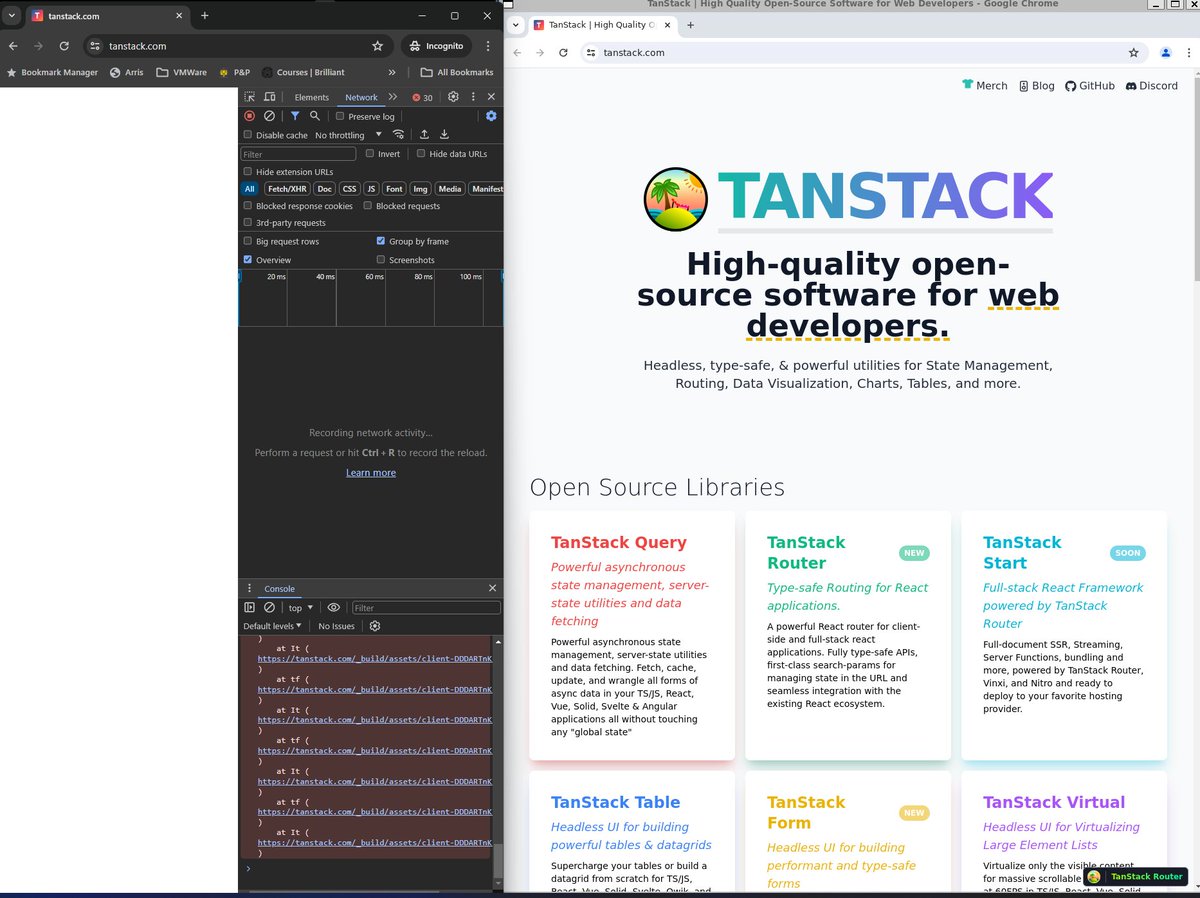
Task: Open the console drawer three-dot menu
Action: (249, 589)
